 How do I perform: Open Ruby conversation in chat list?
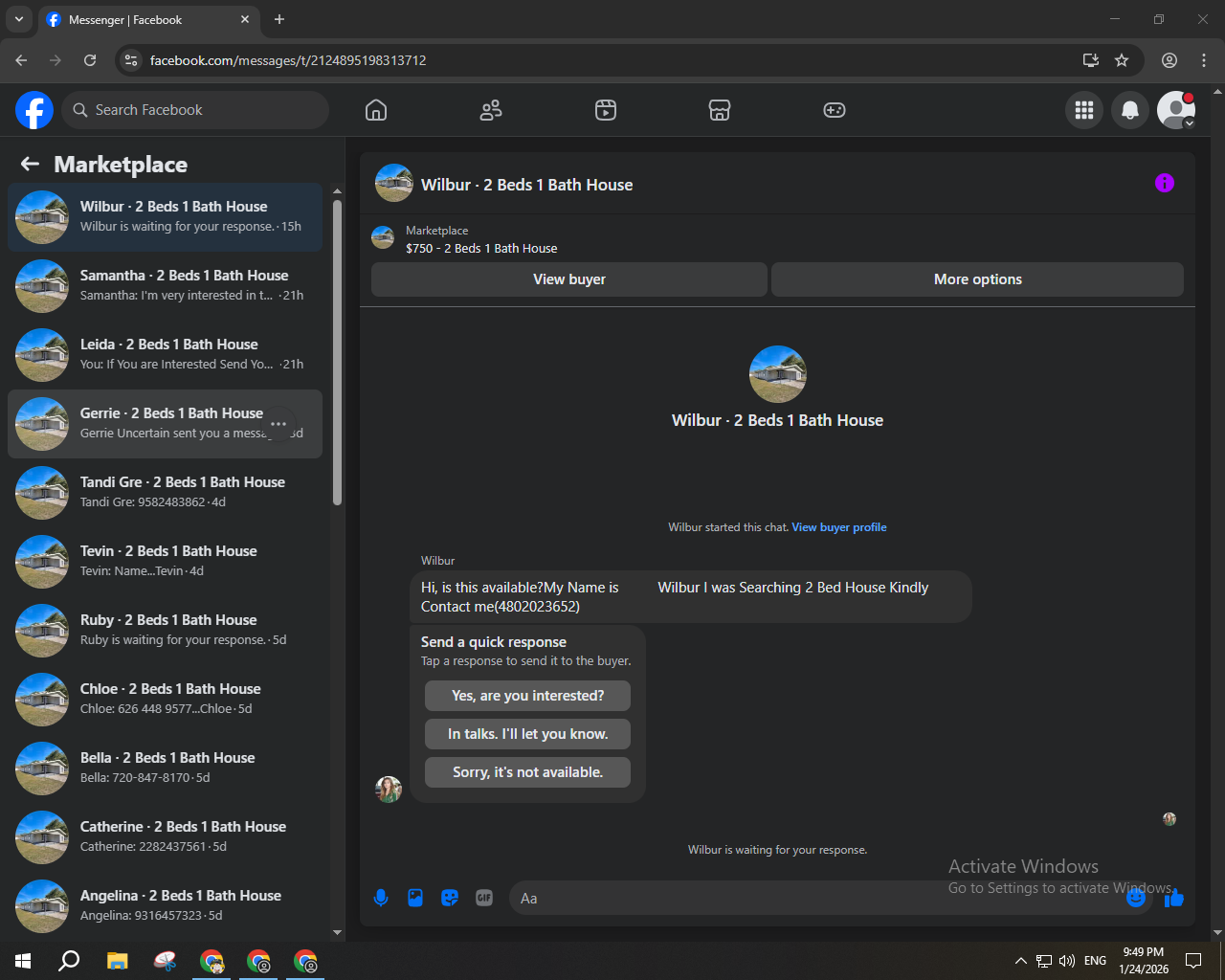165,631
